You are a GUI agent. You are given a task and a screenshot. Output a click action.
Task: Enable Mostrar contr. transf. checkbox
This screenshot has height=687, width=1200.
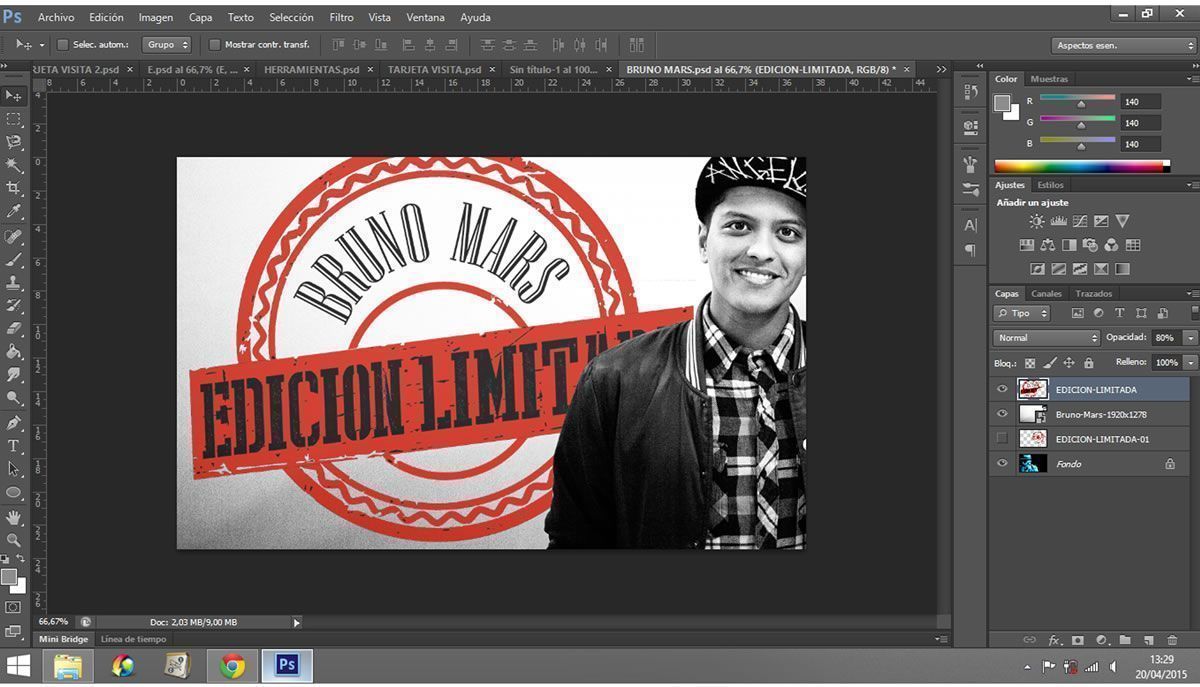tap(214, 45)
